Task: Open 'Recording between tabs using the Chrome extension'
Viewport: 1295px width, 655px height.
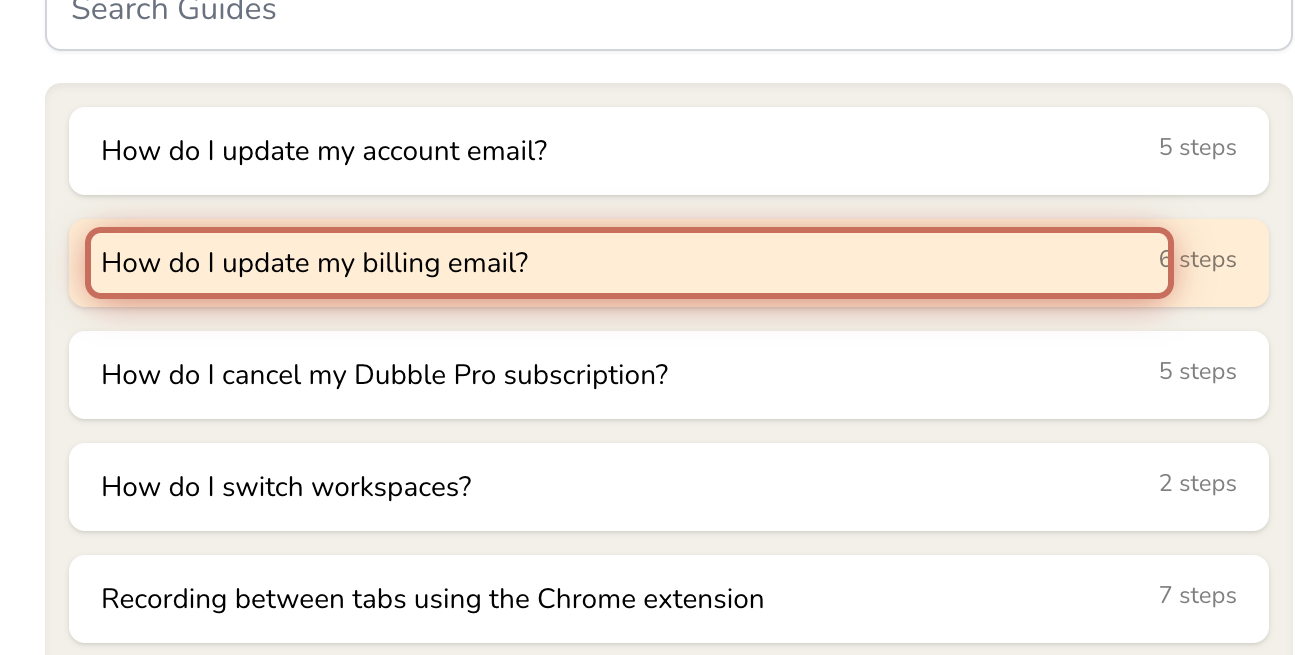Action: click(432, 599)
